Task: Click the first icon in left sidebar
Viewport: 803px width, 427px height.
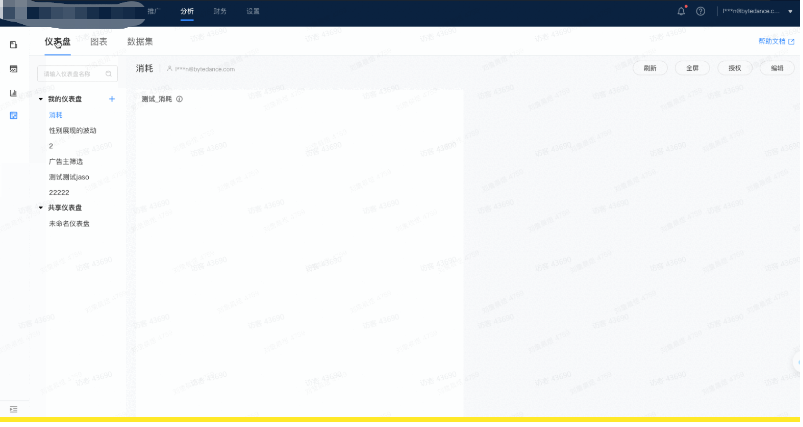Action: pos(13,45)
